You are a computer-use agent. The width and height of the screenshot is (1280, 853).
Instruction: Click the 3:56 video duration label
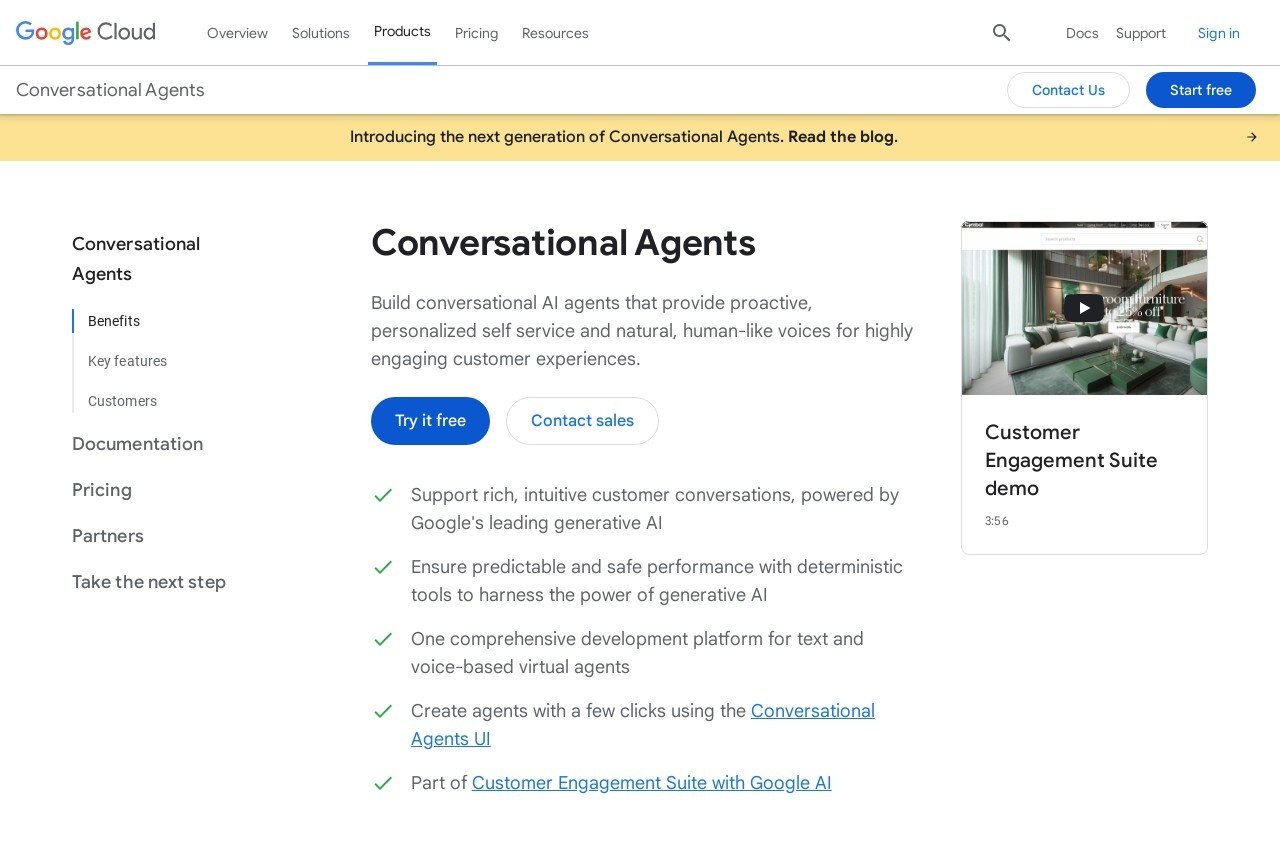coord(997,521)
